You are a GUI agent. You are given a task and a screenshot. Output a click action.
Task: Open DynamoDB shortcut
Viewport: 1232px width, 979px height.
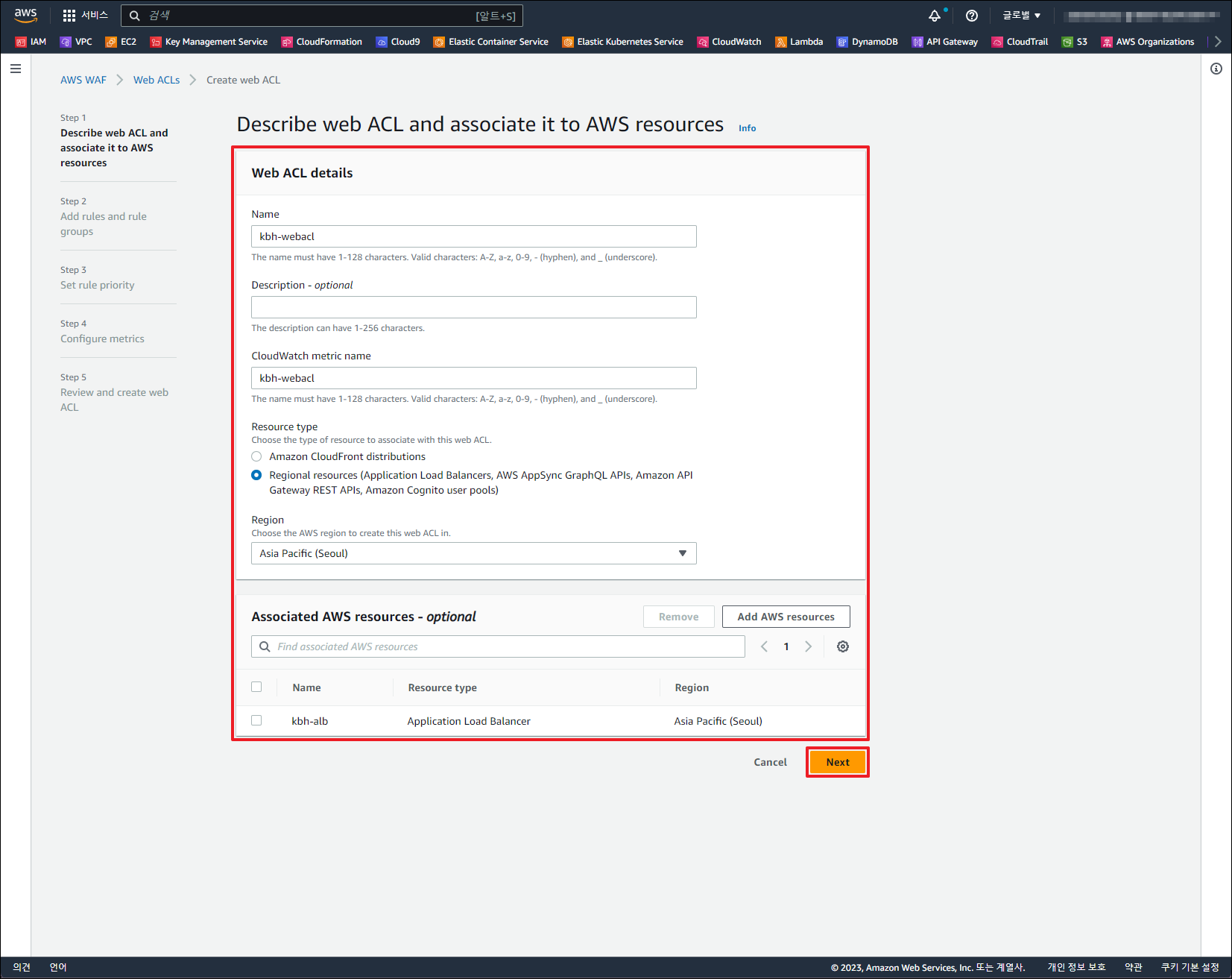(x=867, y=42)
